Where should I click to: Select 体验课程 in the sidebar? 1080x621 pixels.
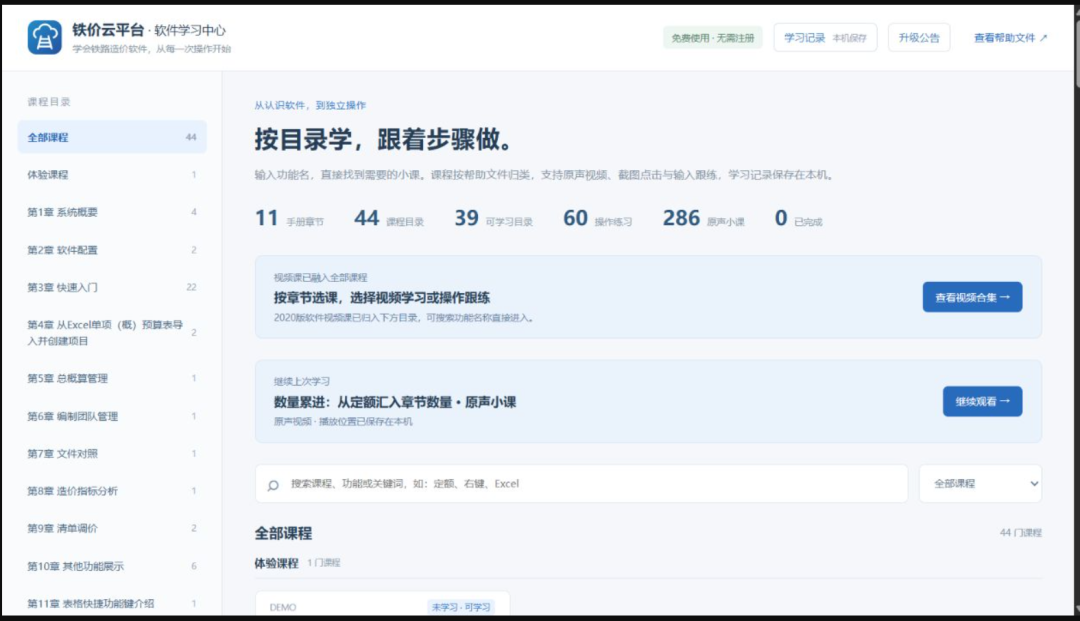(x=112, y=175)
